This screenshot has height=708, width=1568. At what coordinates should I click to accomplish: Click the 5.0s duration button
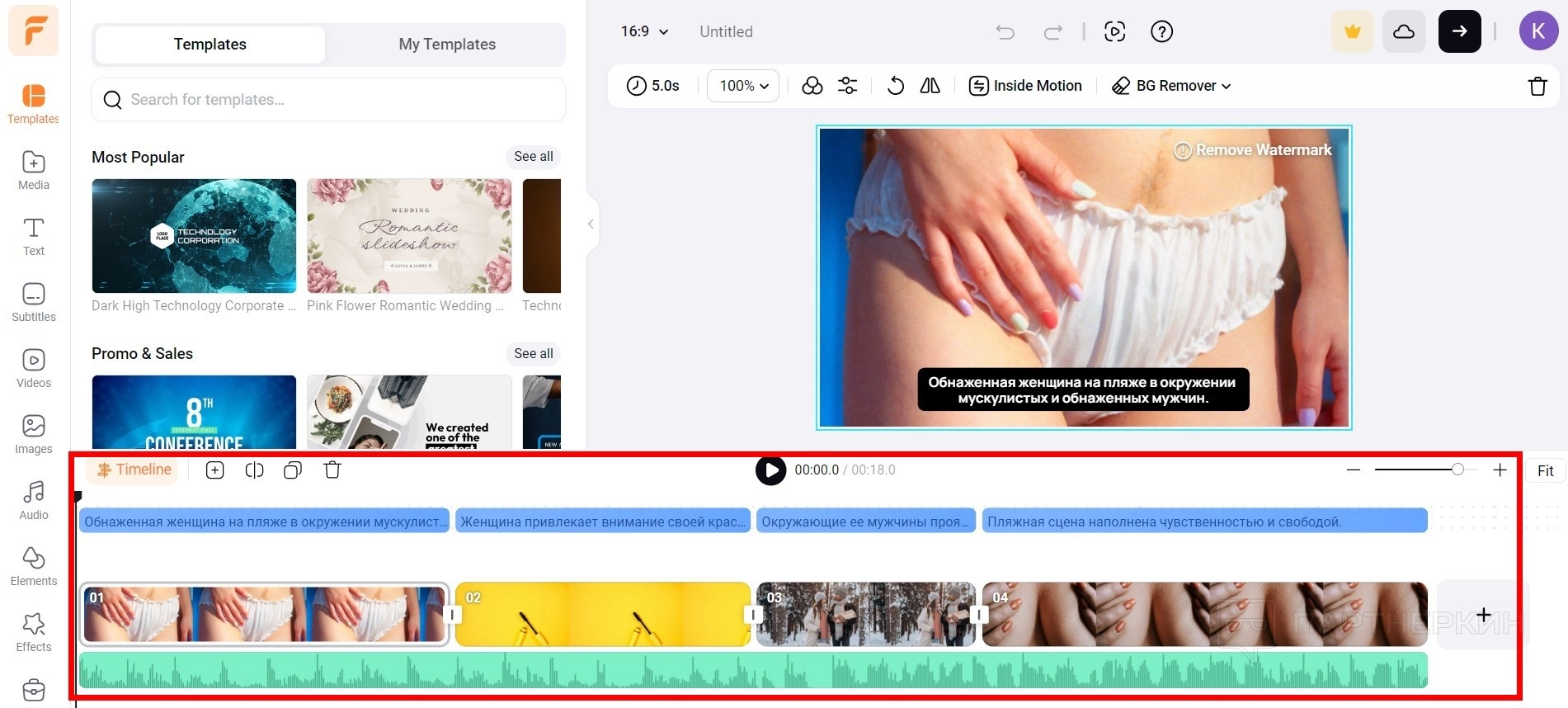(x=653, y=86)
